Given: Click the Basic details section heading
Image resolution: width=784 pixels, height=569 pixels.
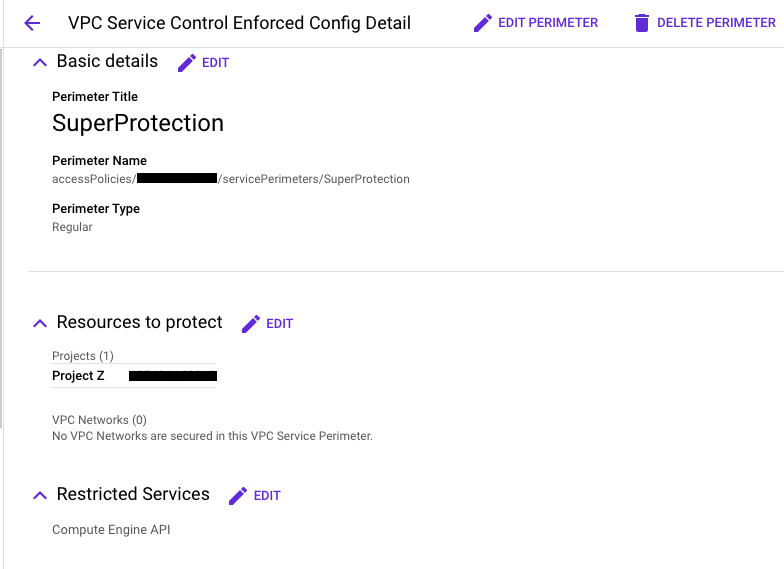Looking at the screenshot, I should click(107, 61).
